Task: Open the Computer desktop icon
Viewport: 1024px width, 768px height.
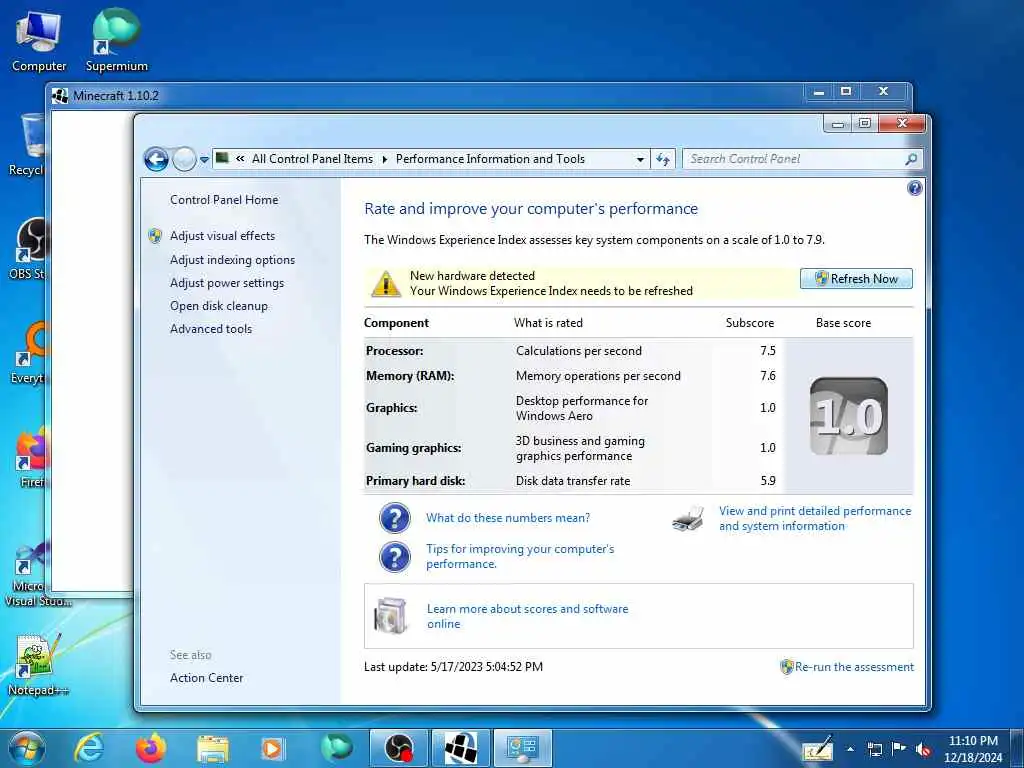Action: pos(39,42)
